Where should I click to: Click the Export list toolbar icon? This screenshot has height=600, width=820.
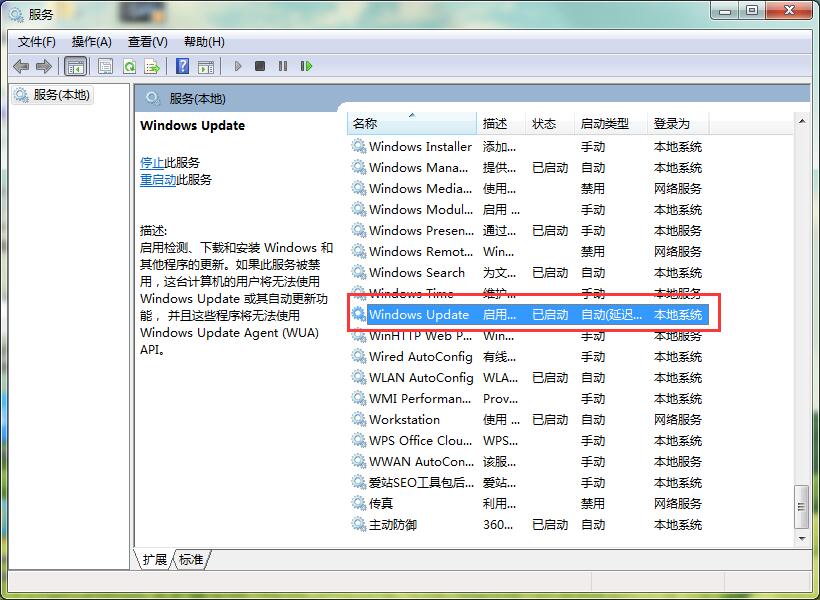point(152,66)
